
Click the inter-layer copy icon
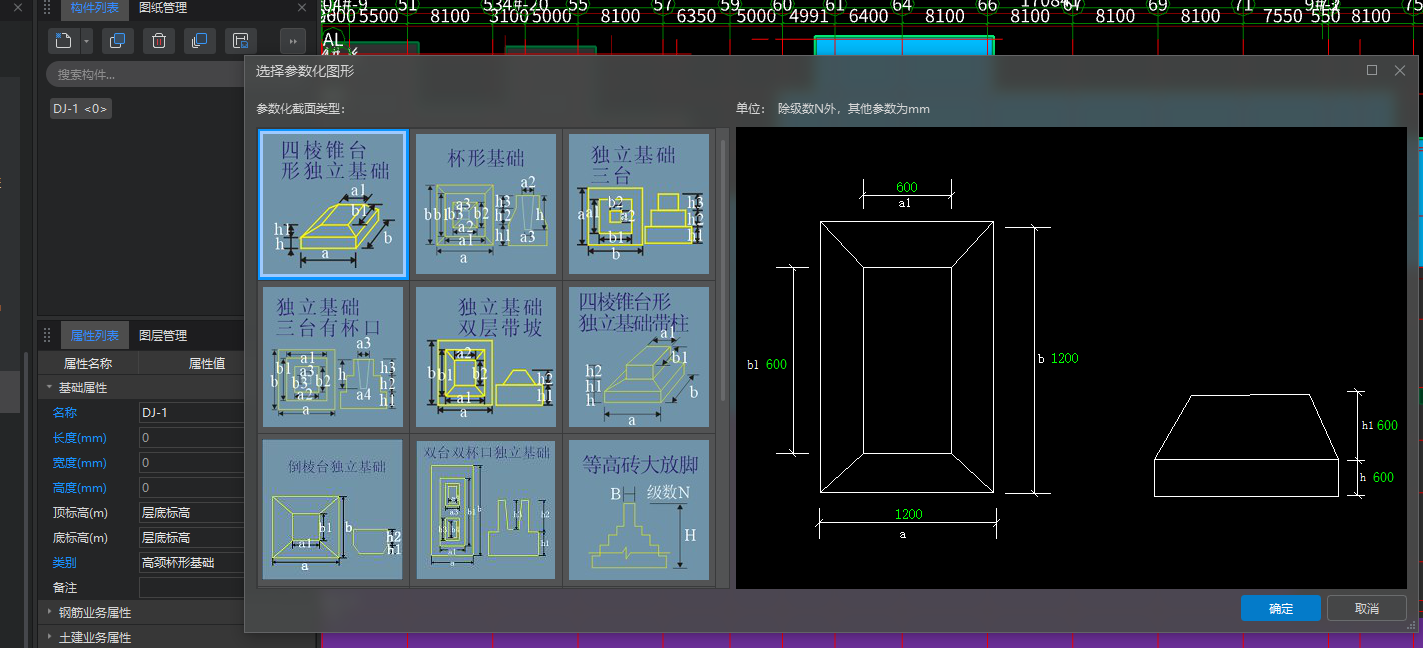[x=199, y=41]
